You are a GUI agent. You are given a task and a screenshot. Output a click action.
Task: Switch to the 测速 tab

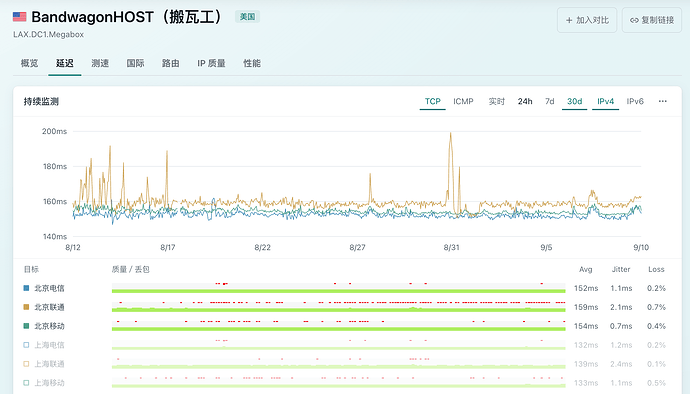tap(100, 63)
